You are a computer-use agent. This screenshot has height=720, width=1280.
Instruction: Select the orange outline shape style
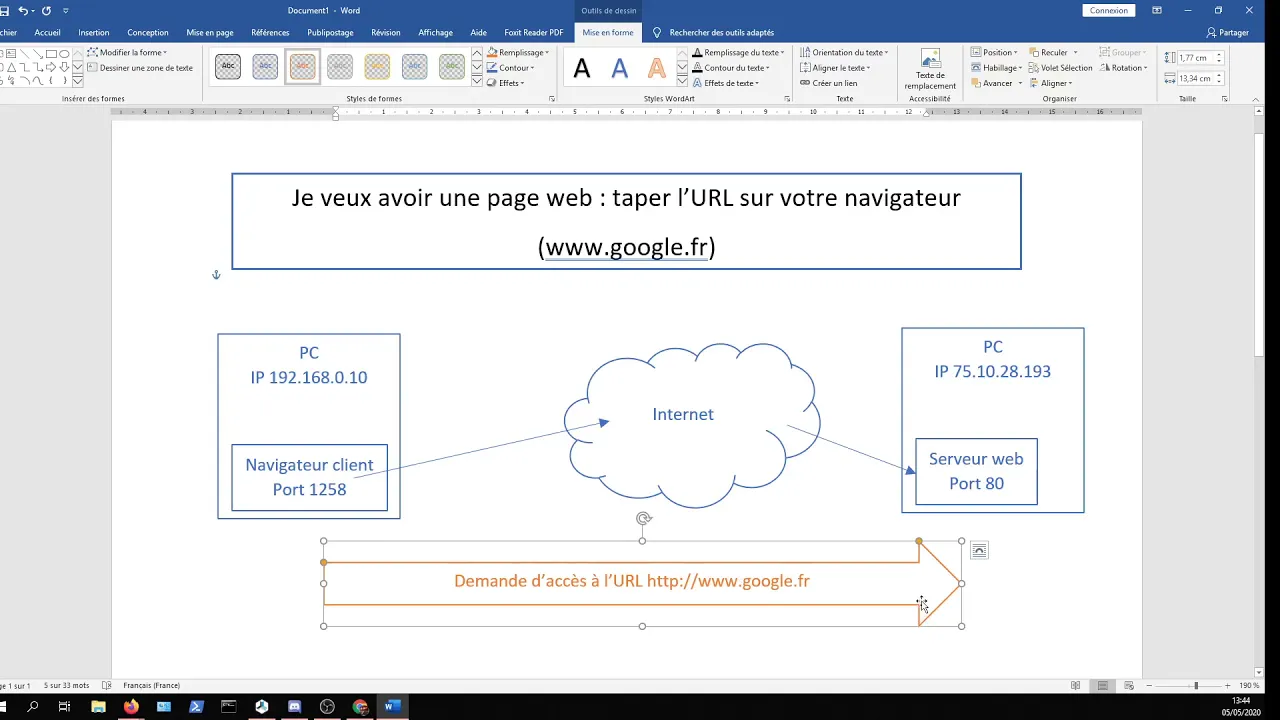tap(302, 67)
